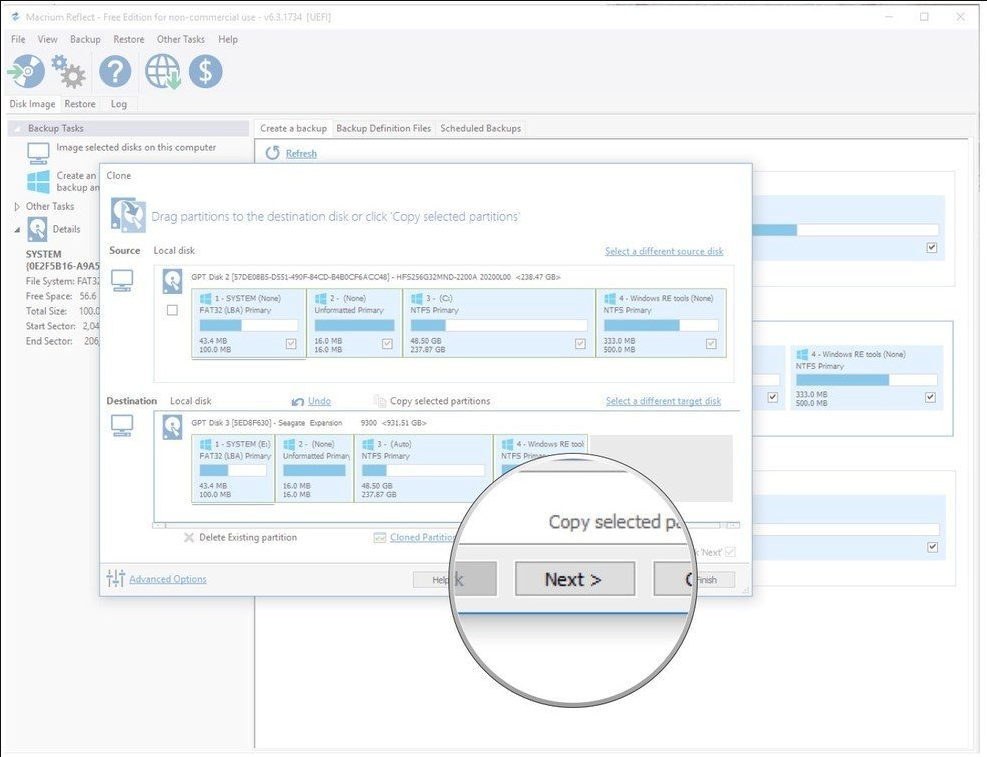Click the Windows logo icon beside Create an image

tap(38, 181)
